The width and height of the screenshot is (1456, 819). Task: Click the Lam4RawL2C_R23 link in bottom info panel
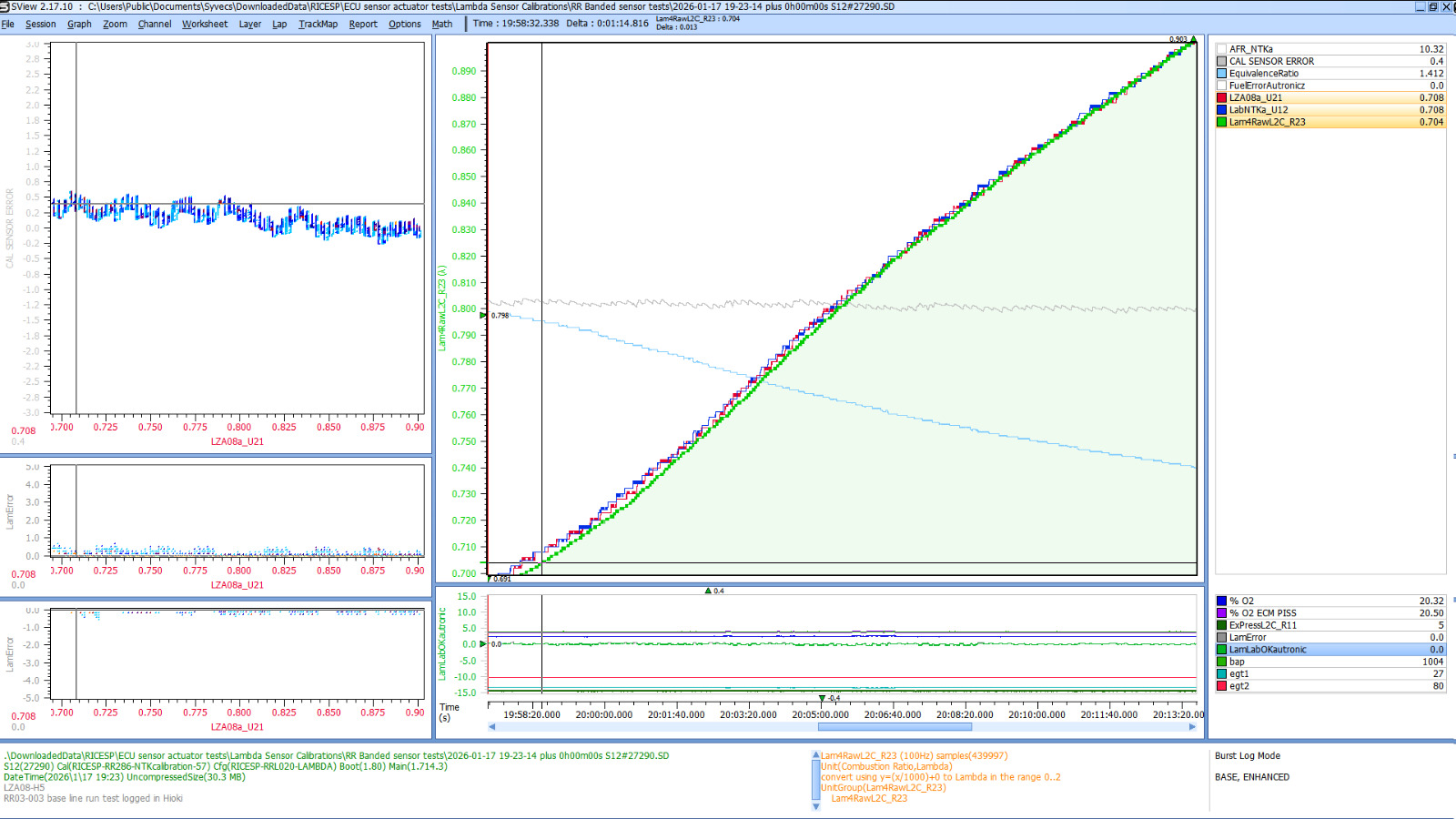(x=870, y=797)
